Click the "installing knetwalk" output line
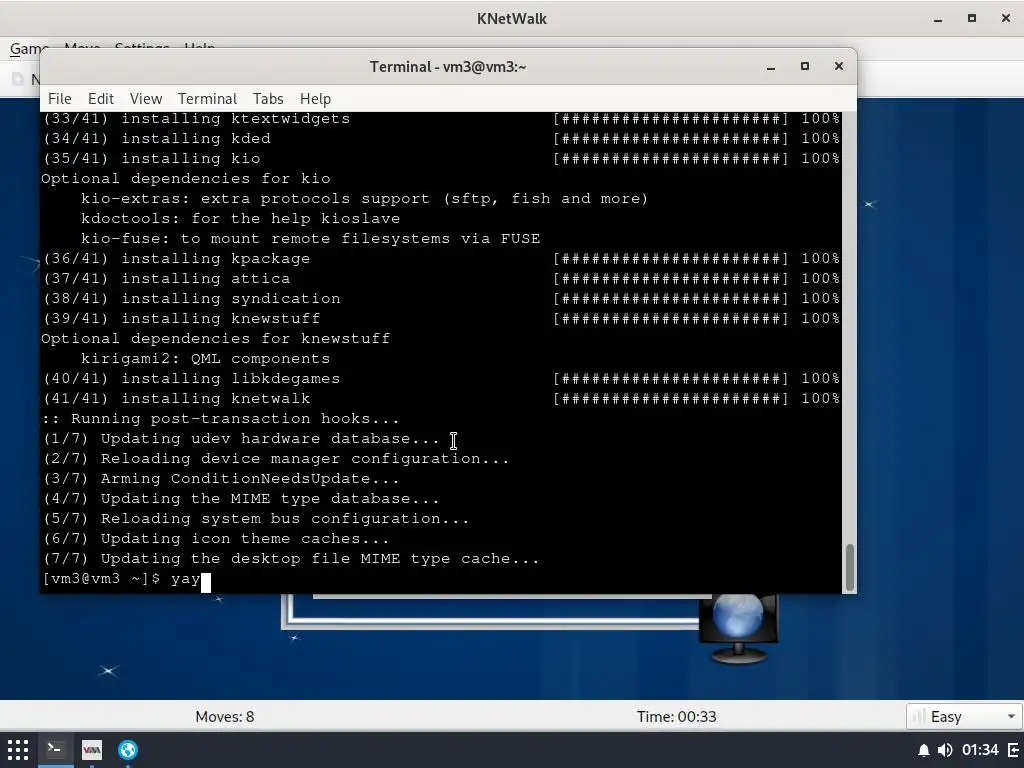1024x768 pixels. (x=441, y=398)
